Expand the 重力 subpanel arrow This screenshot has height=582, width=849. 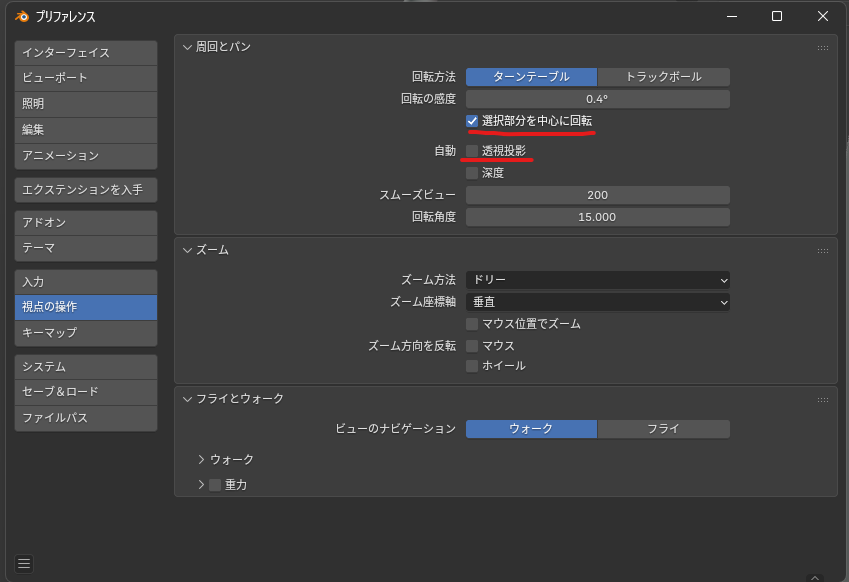click(201, 485)
